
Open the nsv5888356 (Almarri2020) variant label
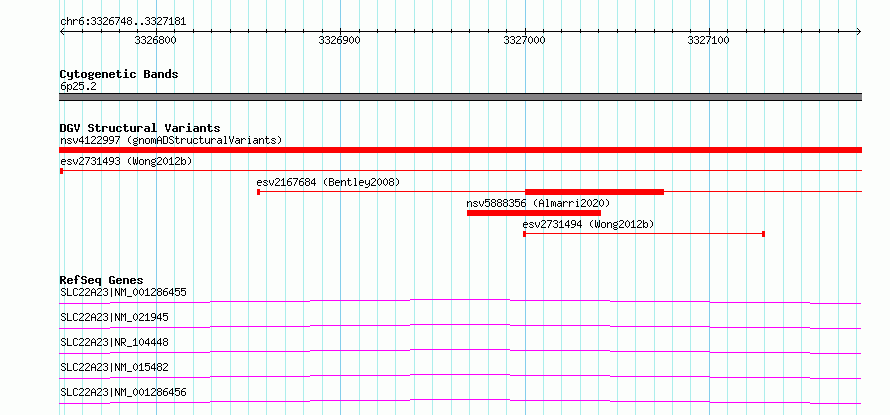coord(538,203)
